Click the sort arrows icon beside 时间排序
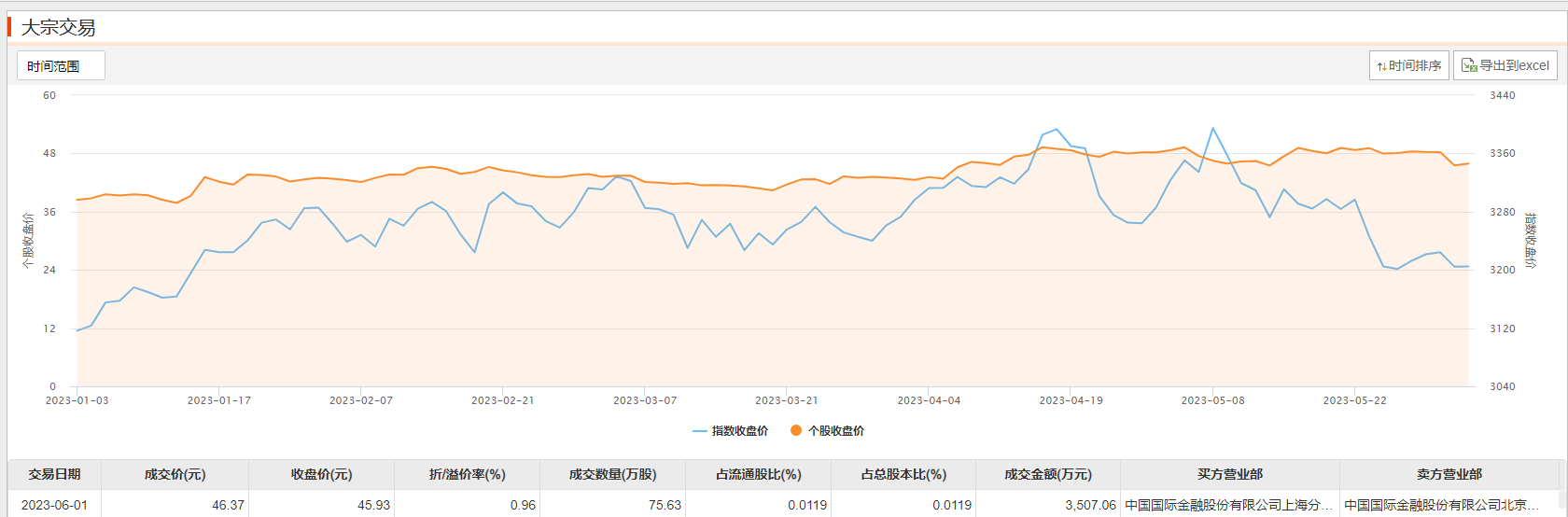Viewport: 1568px width, 517px height. pyautogui.click(x=1381, y=66)
